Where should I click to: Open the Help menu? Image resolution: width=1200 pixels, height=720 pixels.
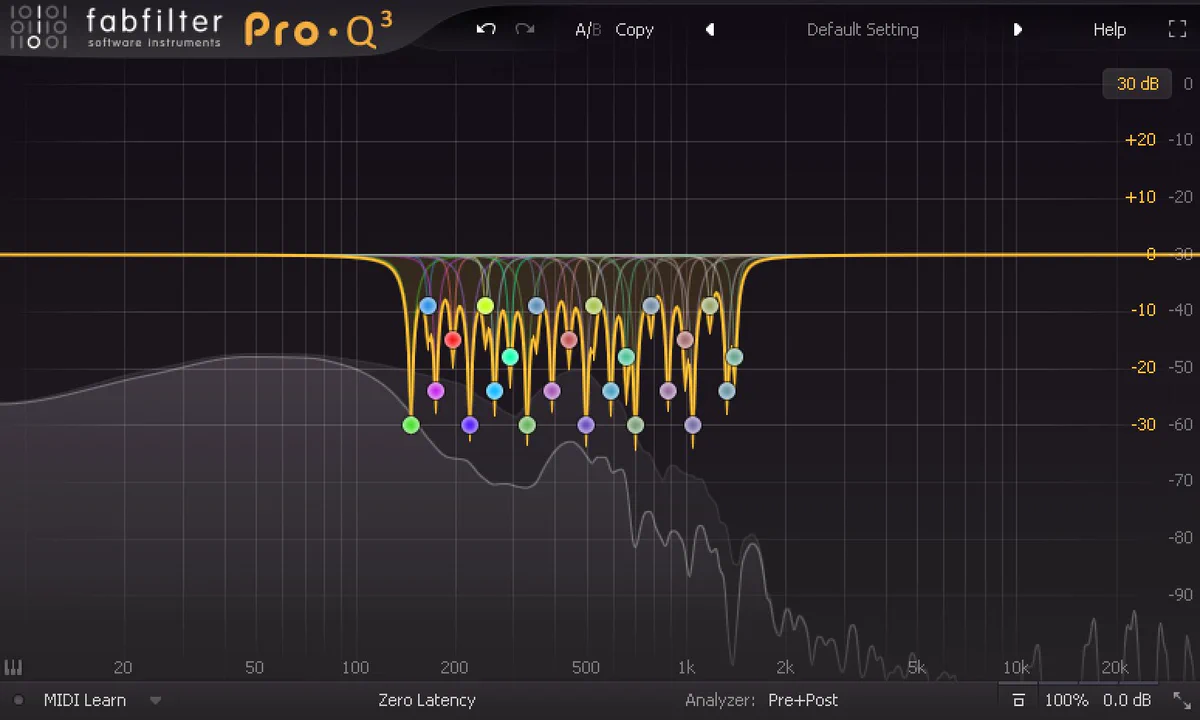[1109, 30]
